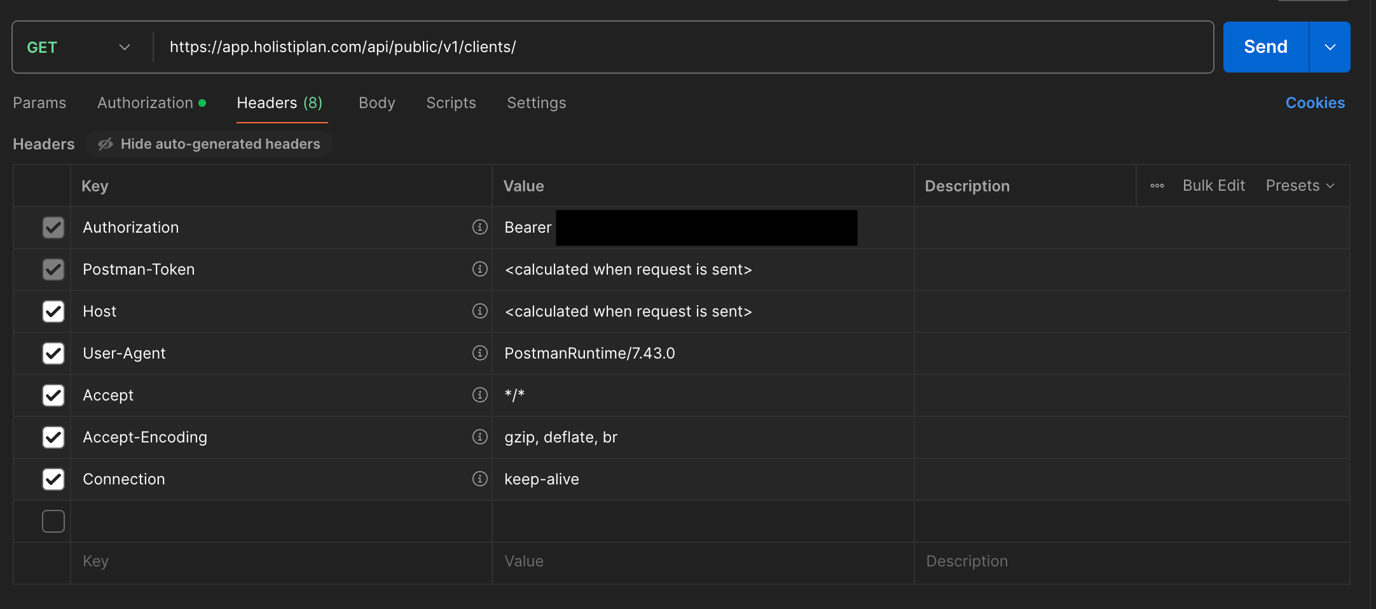Image resolution: width=1376 pixels, height=609 pixels.
Task: Click the request URL input field
Action: (x=600, y=46)
